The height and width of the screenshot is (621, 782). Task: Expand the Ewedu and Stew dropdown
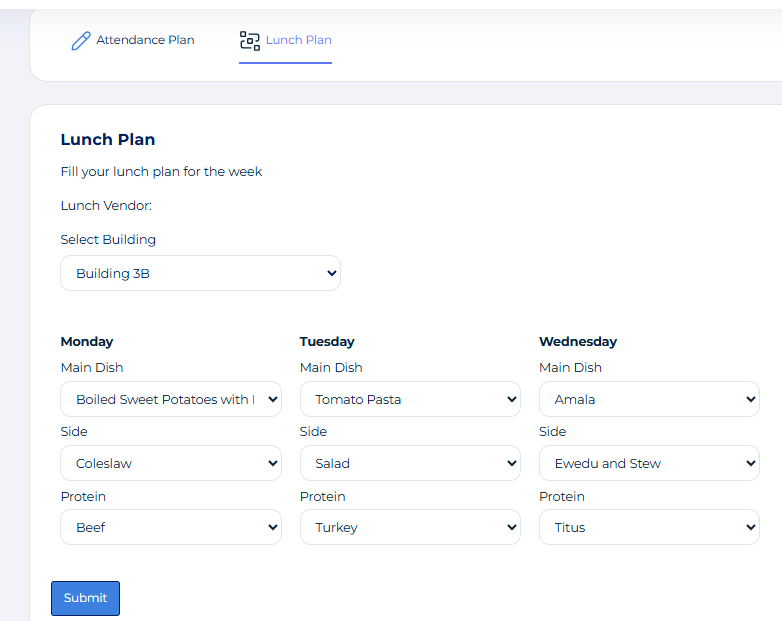tap(649, 463)
